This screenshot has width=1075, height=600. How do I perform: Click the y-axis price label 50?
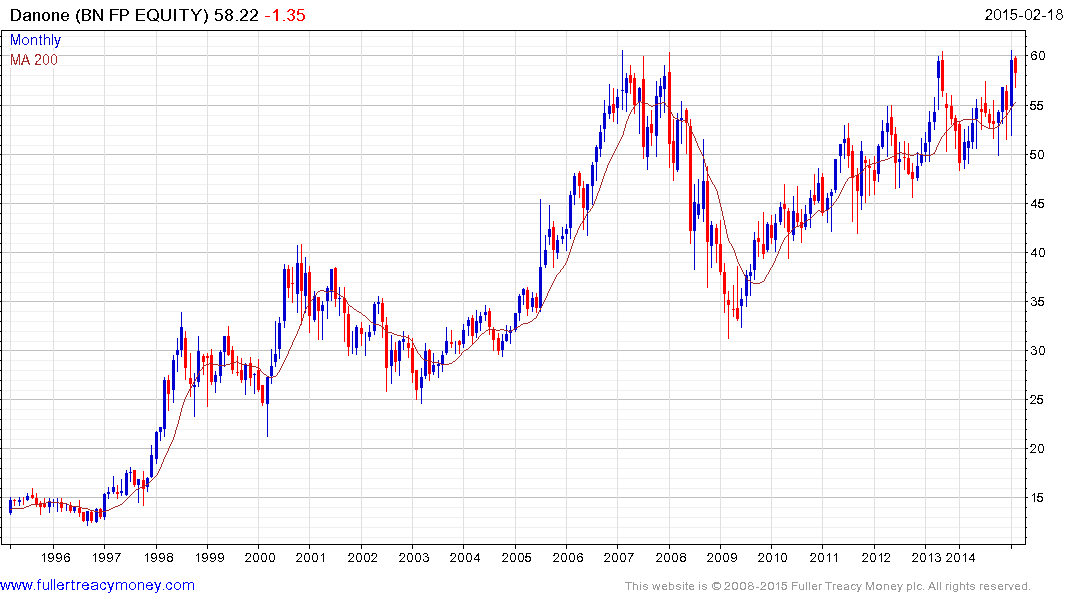(x=1038, y=155)
